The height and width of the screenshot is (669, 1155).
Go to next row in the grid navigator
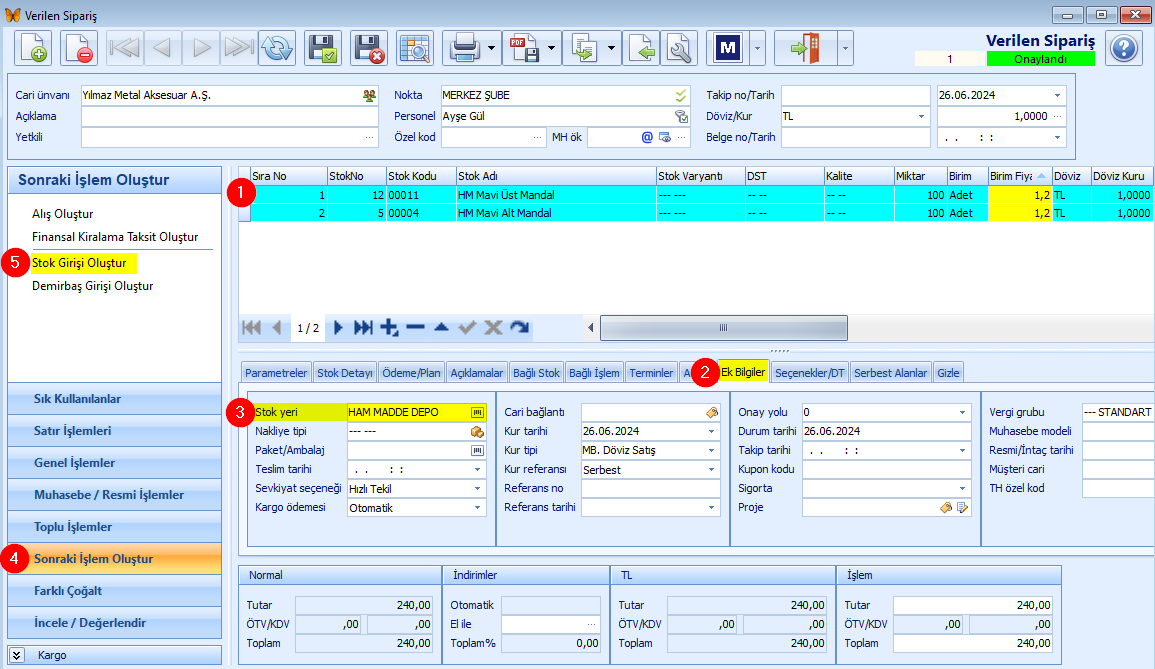(338, 328)
